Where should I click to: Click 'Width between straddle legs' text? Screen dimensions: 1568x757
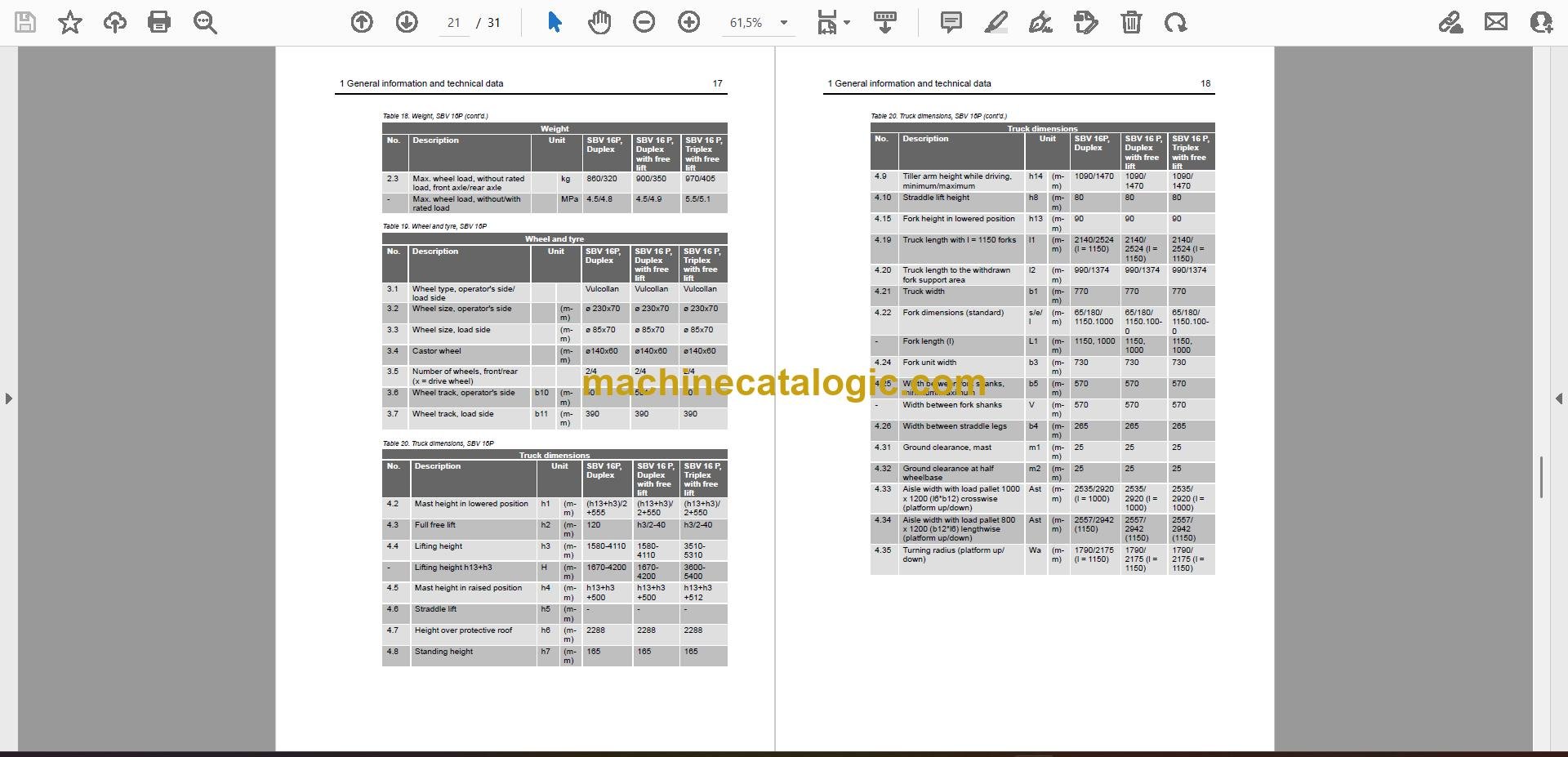coord(955,426)
